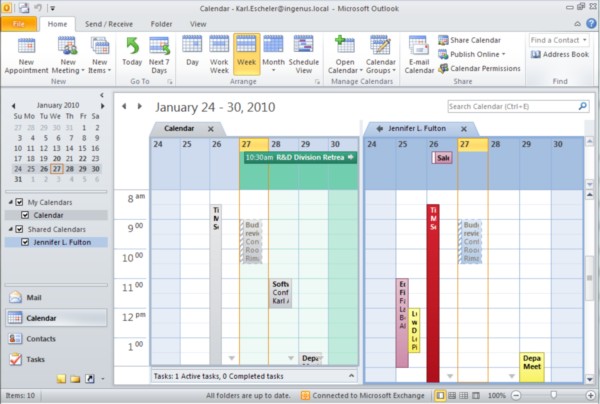Close the Calendar tab

click(x=211, y=129)
